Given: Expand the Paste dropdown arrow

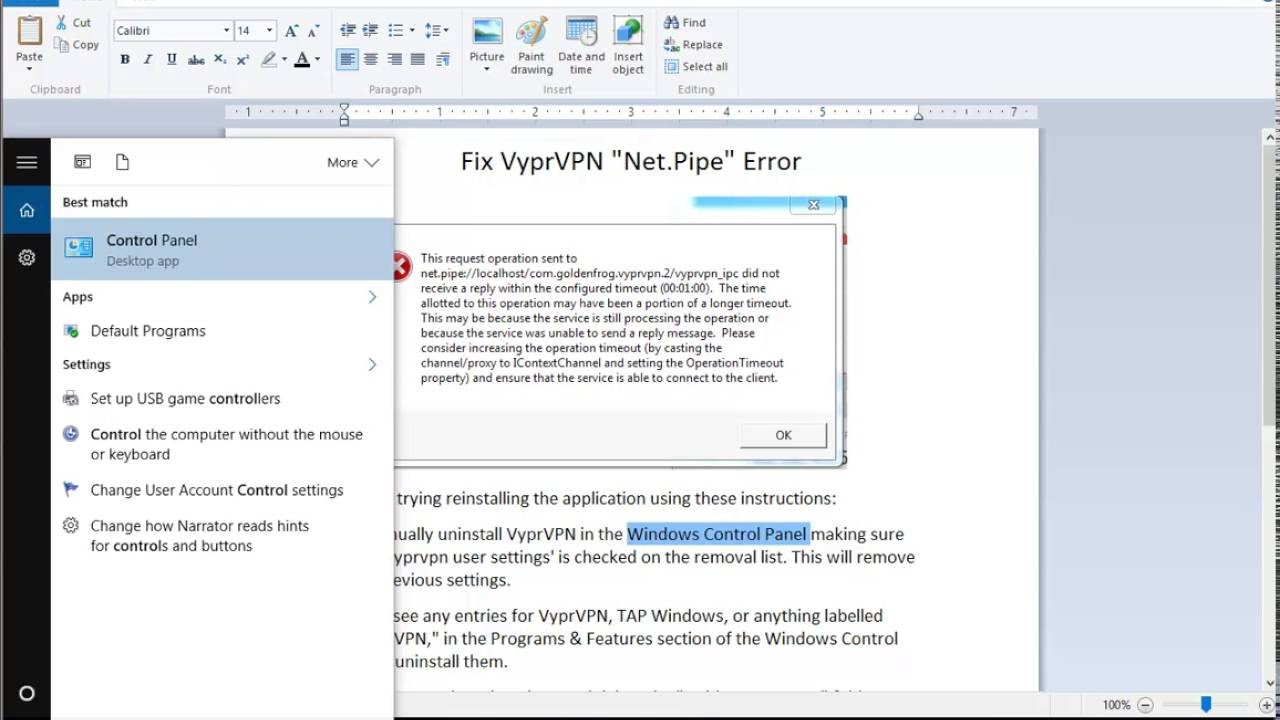Looking at the screenshot, I should [30, 69].
